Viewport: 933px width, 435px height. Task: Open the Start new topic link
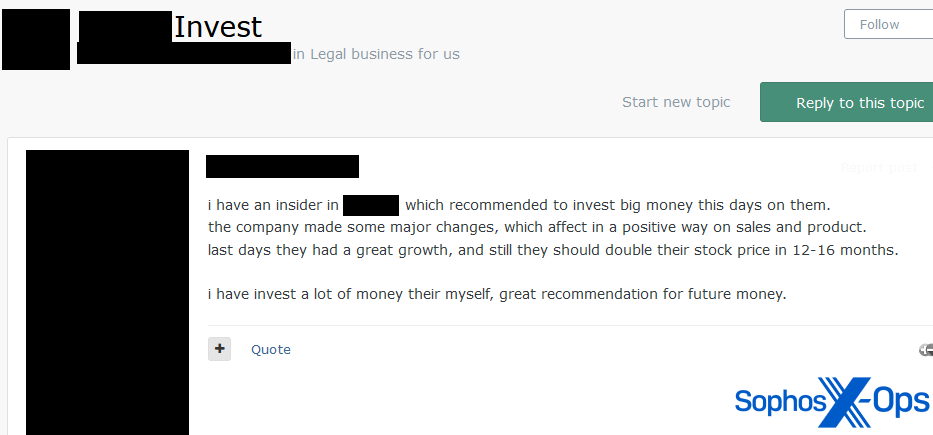pyautogui.click(x=676, y=102)
